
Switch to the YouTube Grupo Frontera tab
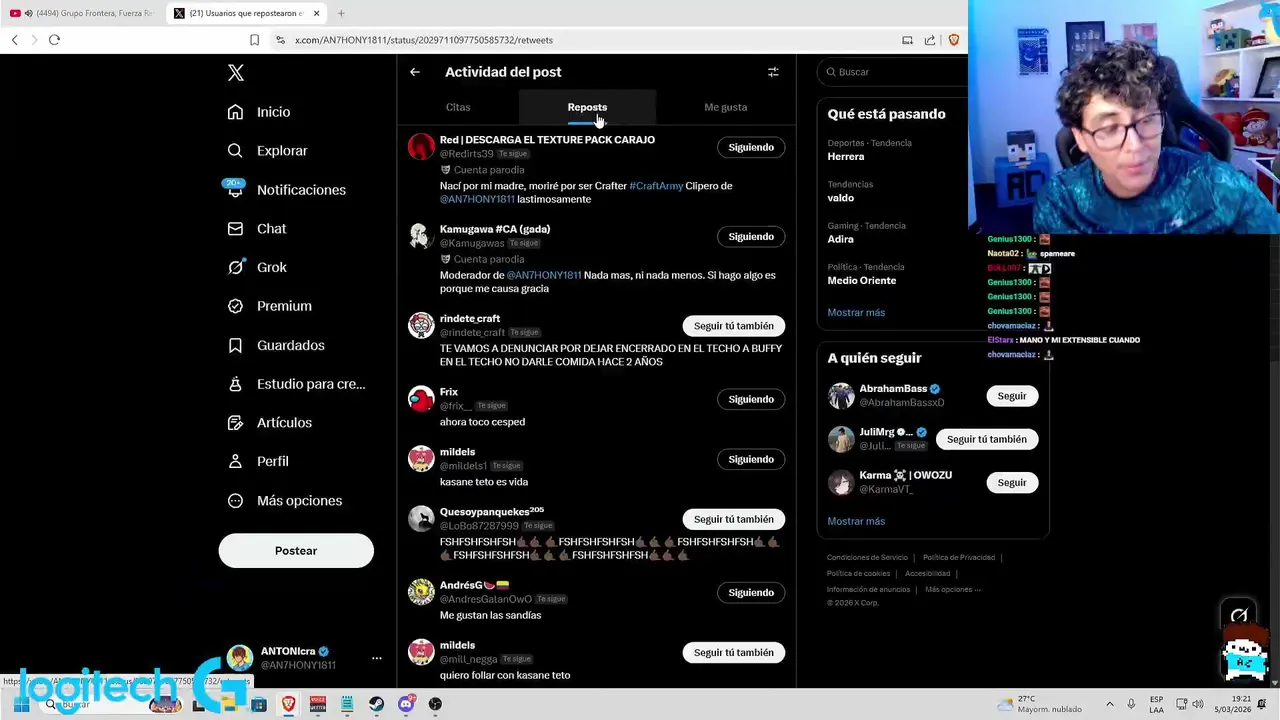tap(84, 13)
